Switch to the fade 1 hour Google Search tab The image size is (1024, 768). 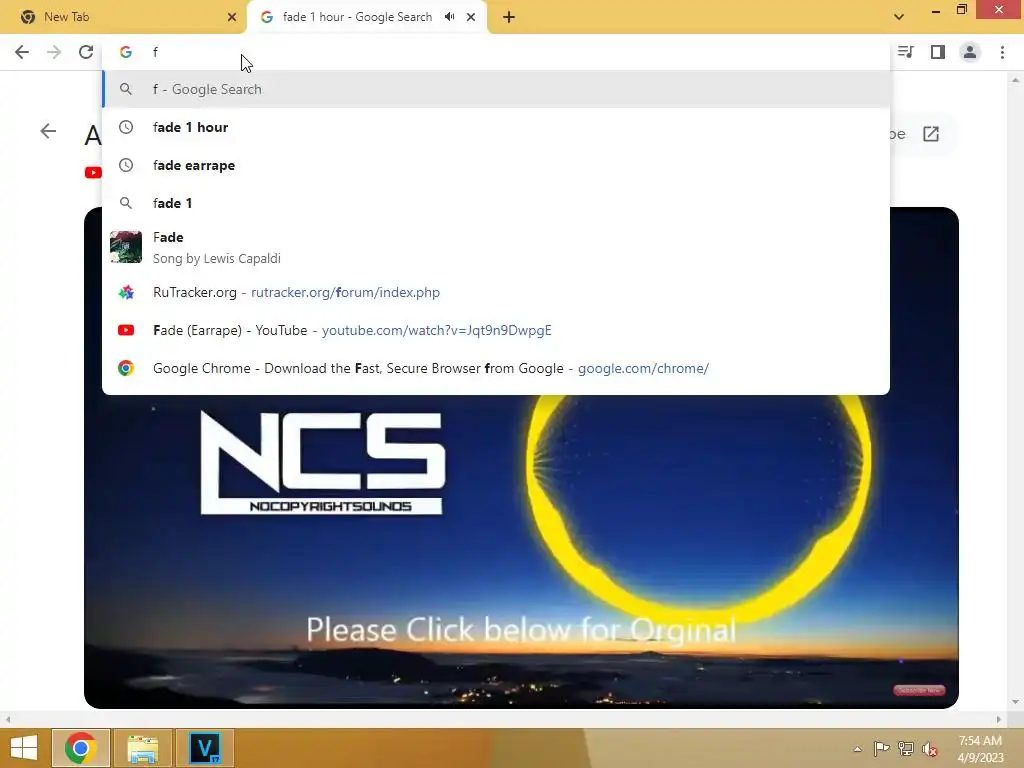pyautogui.click(x=366, y=17)
